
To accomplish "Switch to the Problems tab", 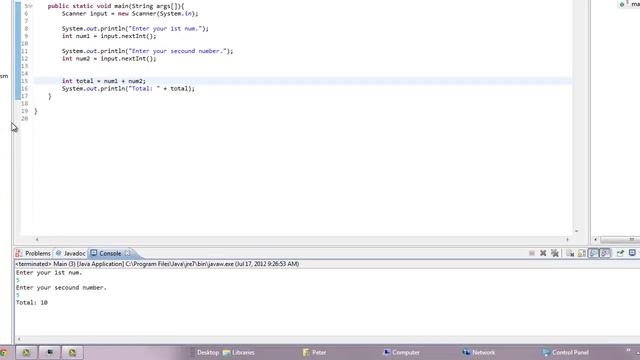I will 33,253.
